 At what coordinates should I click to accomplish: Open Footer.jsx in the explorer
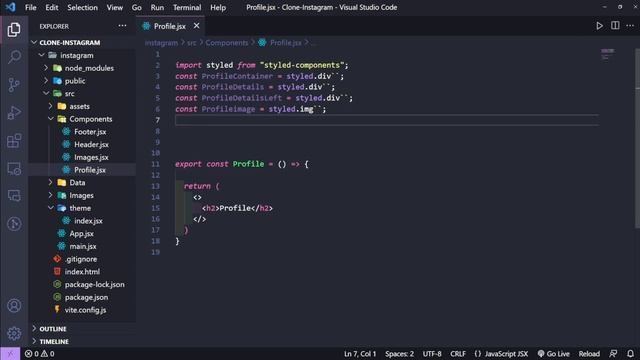point(90,131)
